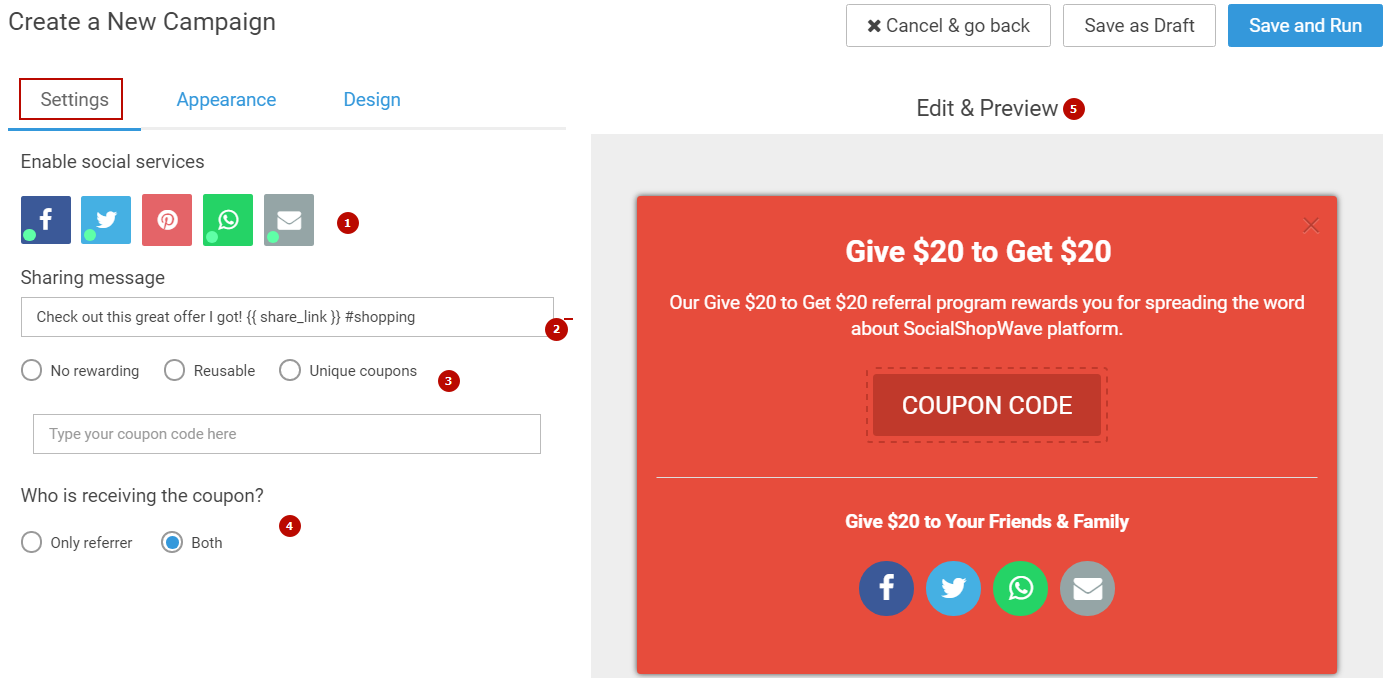Click the Twitter share circle in preview

click(x=953, y=588)
